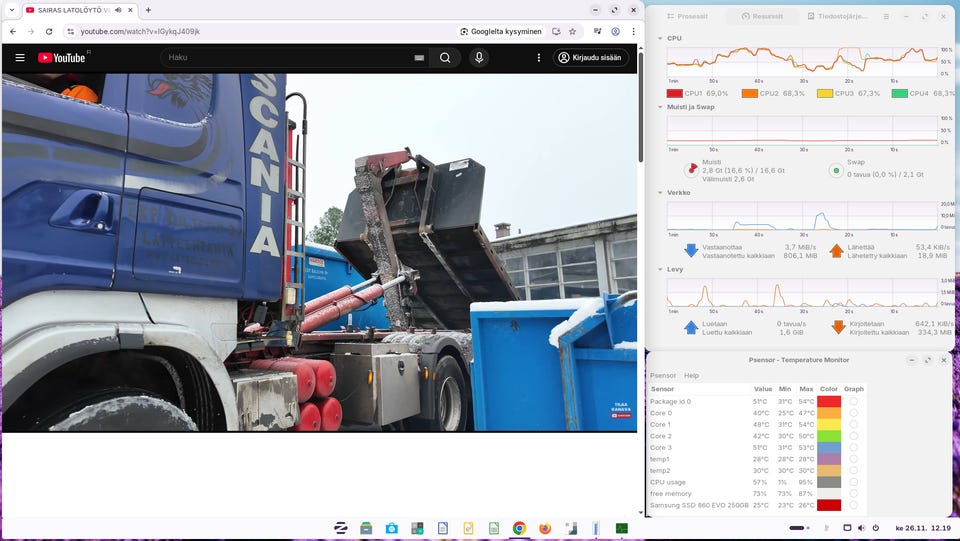Change CPU1 red color swatch
The width and height of the screenshot is (960, 541).
point(674,94)
